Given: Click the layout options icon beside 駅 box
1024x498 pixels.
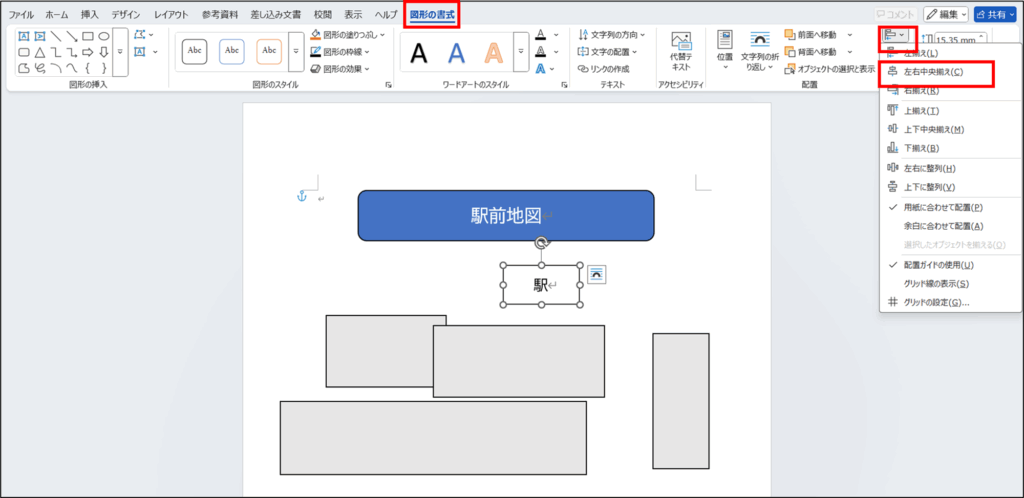Looking at the screenshot, I should [595, 273].
